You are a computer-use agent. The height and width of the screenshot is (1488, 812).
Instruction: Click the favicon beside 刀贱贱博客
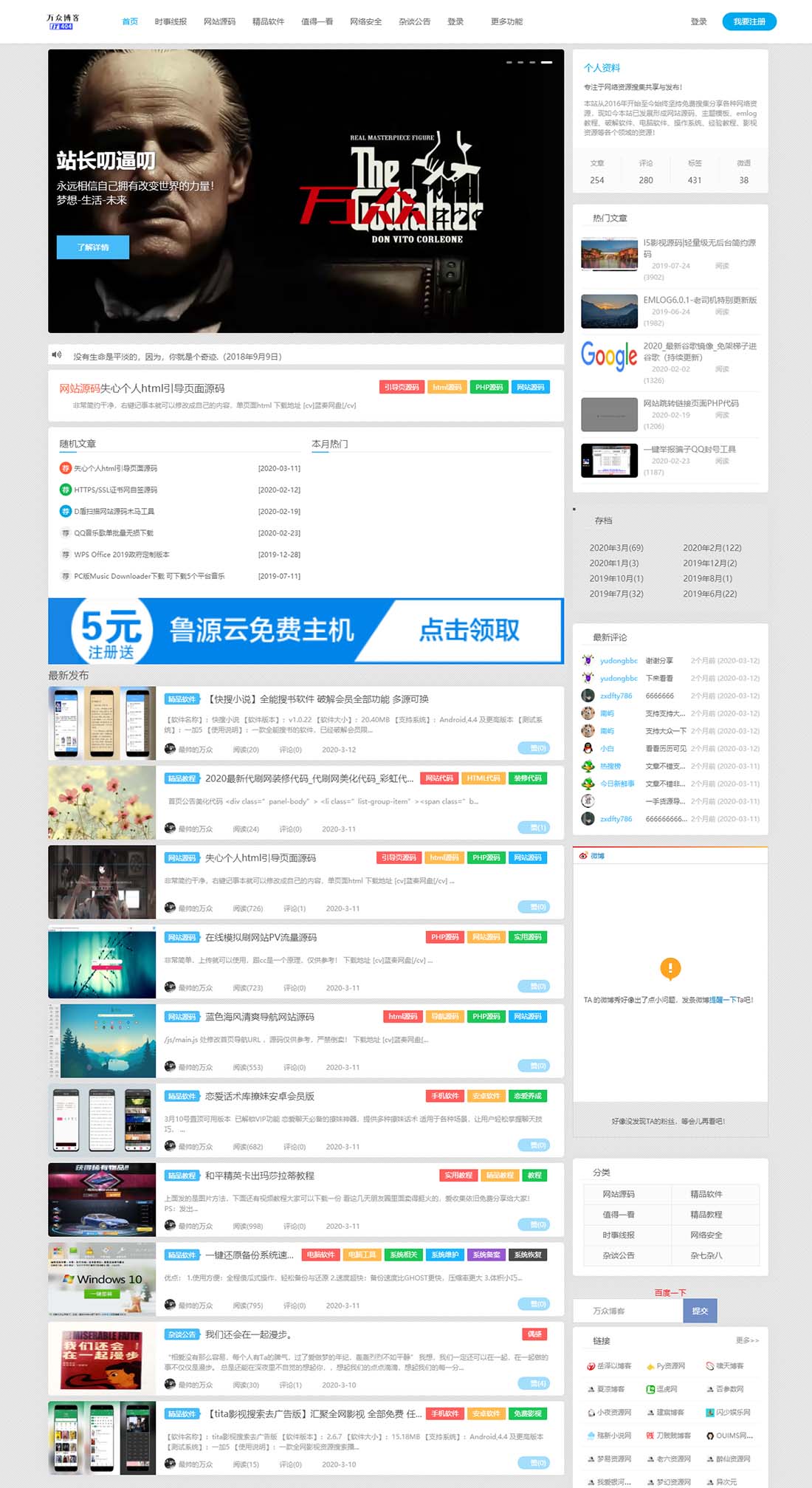[650, 1436]
